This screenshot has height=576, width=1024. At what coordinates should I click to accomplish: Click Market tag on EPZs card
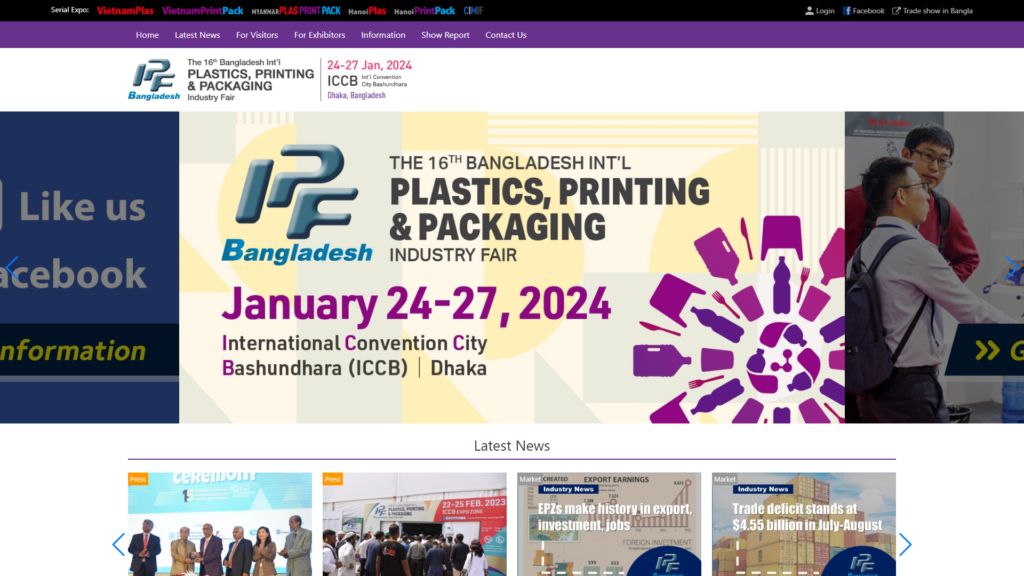pyautogui.click(x=530, y=479)
